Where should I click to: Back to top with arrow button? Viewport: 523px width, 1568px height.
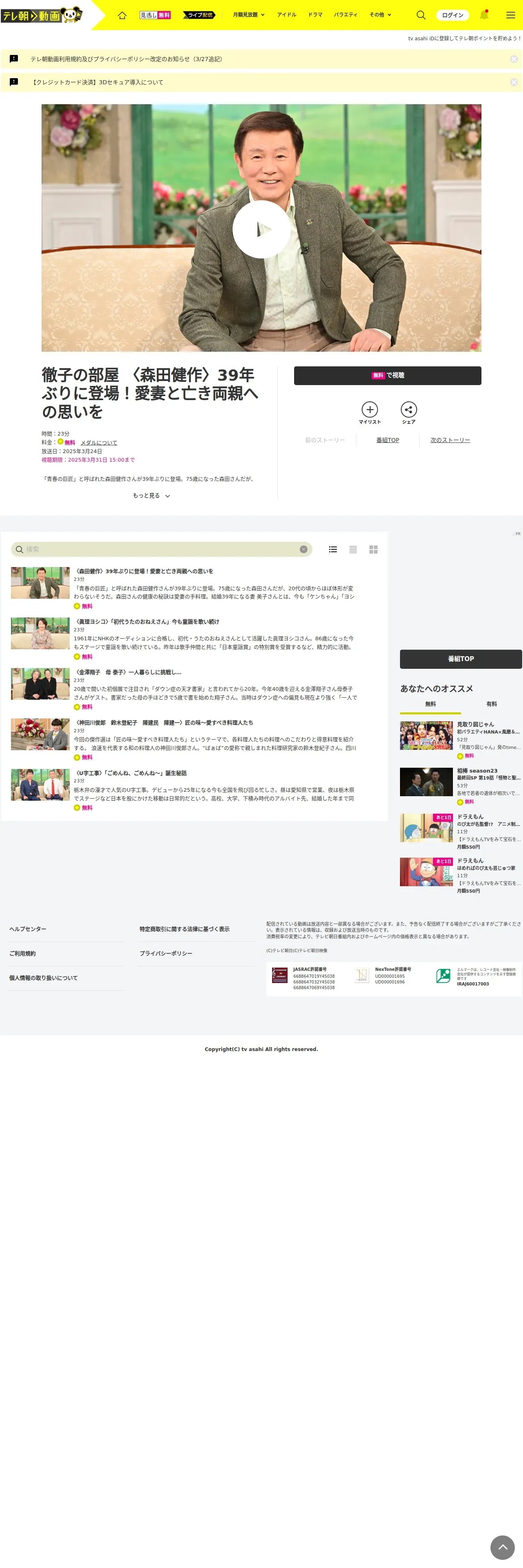pyautogui.click(x=502, y=1547)
